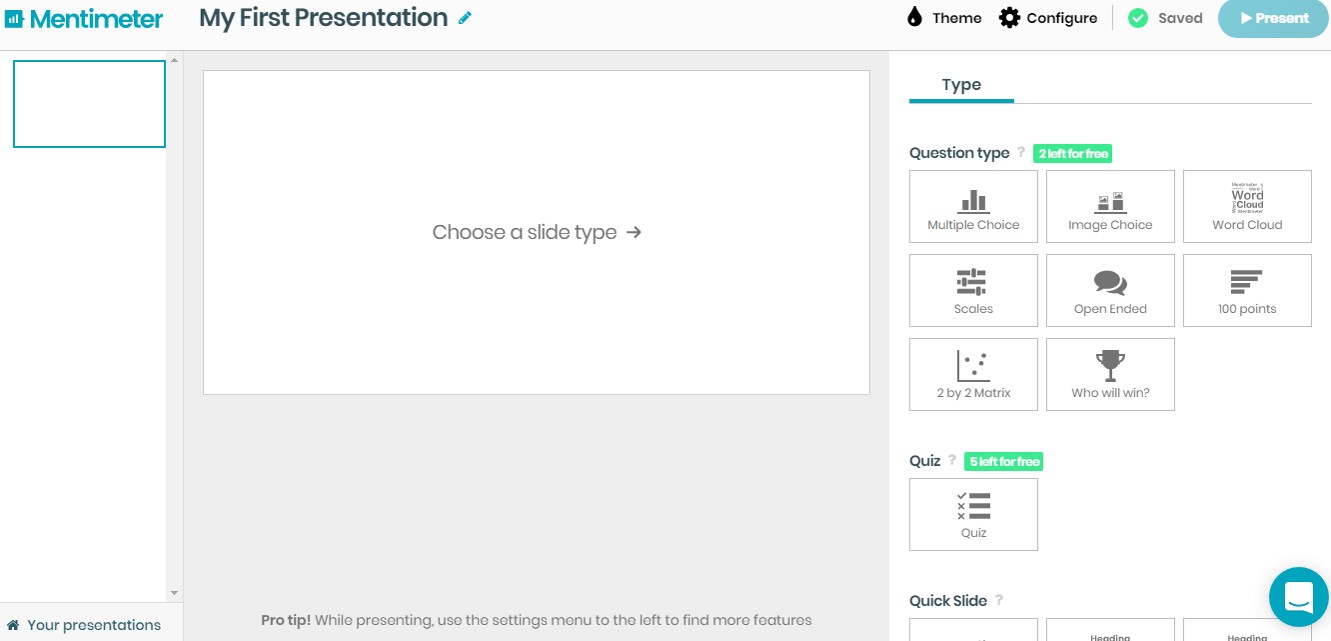Open the Configure menu
1331x641 pixels.
(1048, 18)
